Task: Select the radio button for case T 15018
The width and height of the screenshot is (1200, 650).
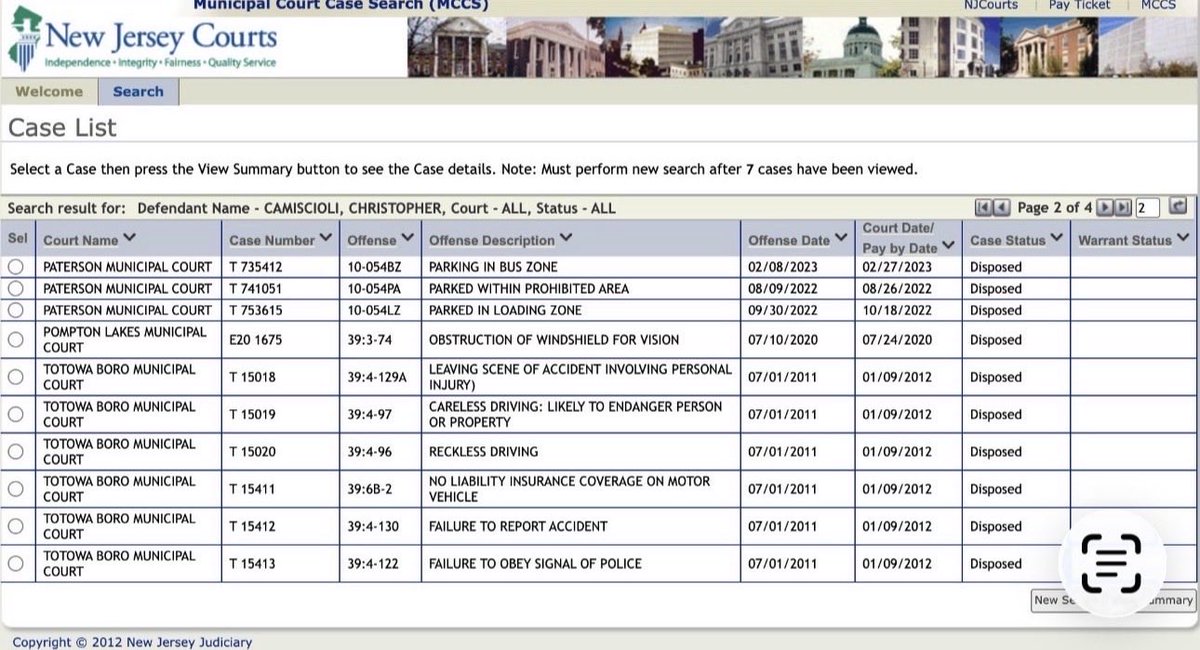Action: [15, 377]
